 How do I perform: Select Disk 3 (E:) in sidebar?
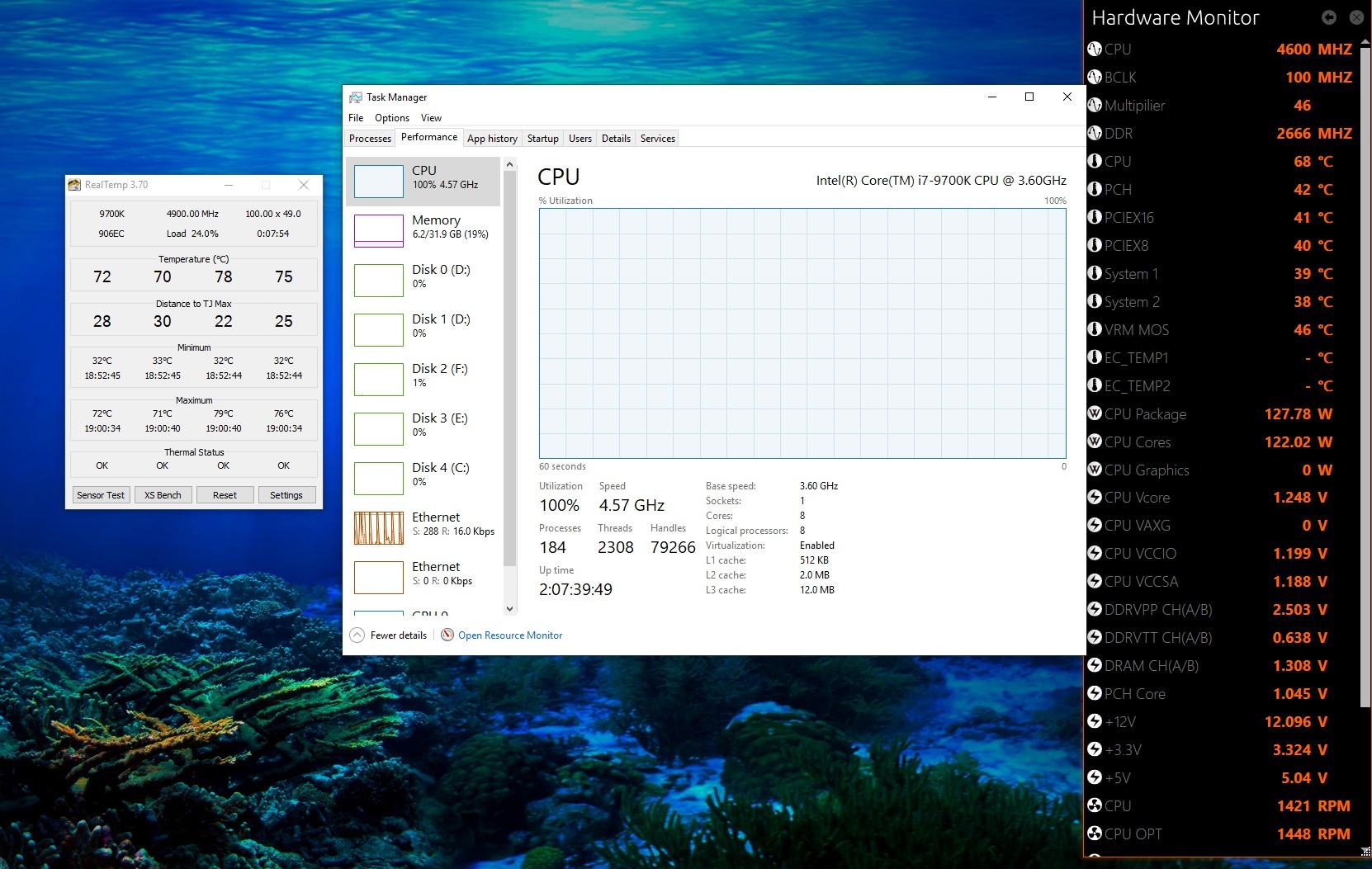(423, 428)
